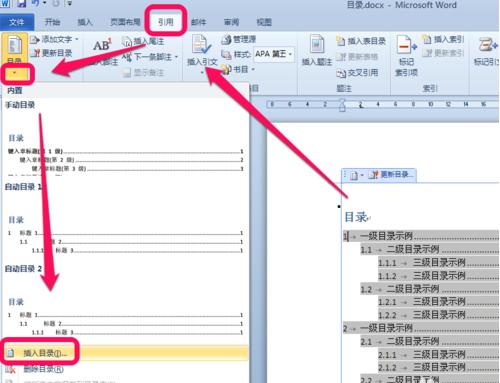Click TOC entry 1.2 二级目录示例
Image resolution: width=500 pixels, height=383 pixels.
coord(430,289)
